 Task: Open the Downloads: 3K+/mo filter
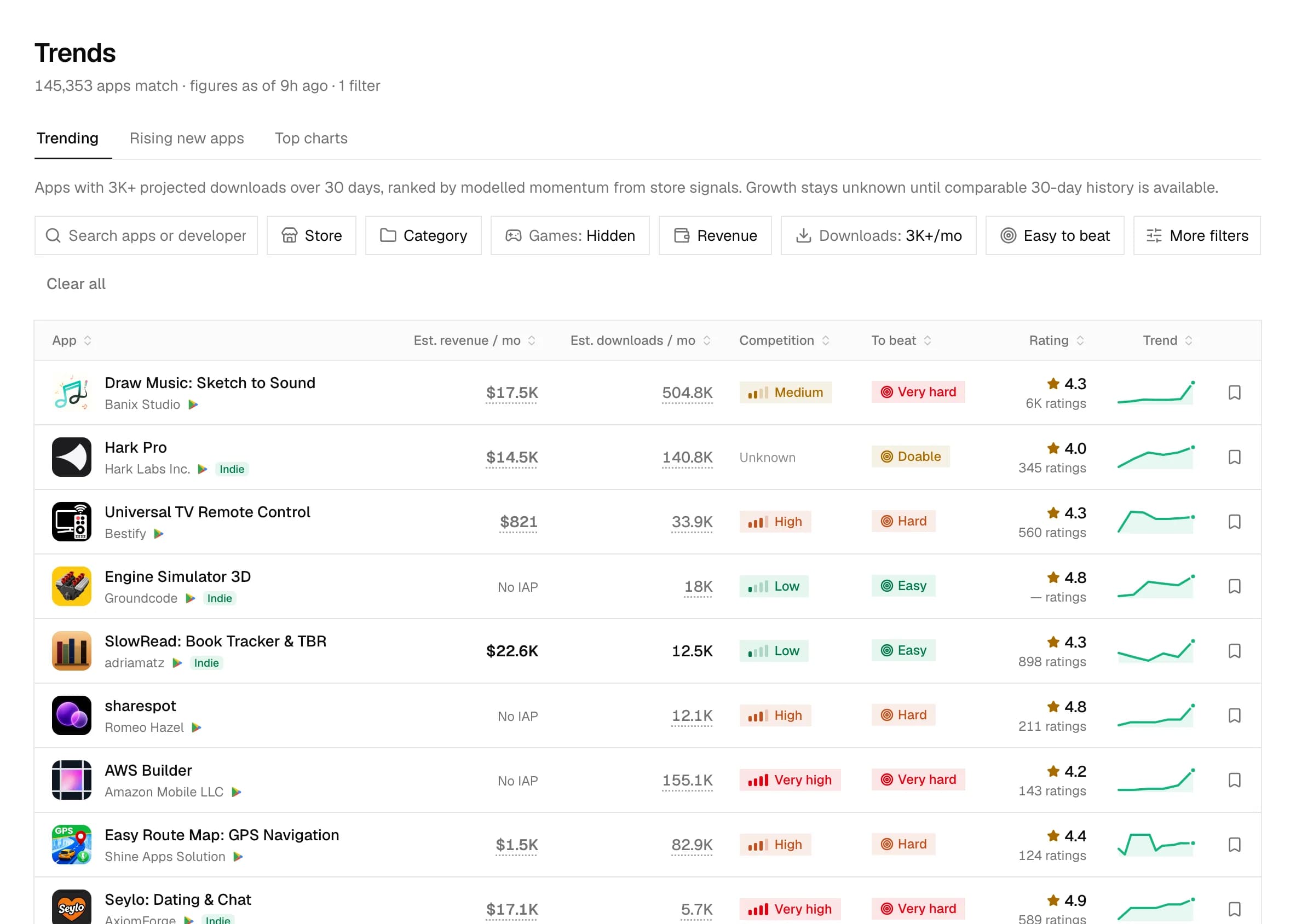coord(878,235)
